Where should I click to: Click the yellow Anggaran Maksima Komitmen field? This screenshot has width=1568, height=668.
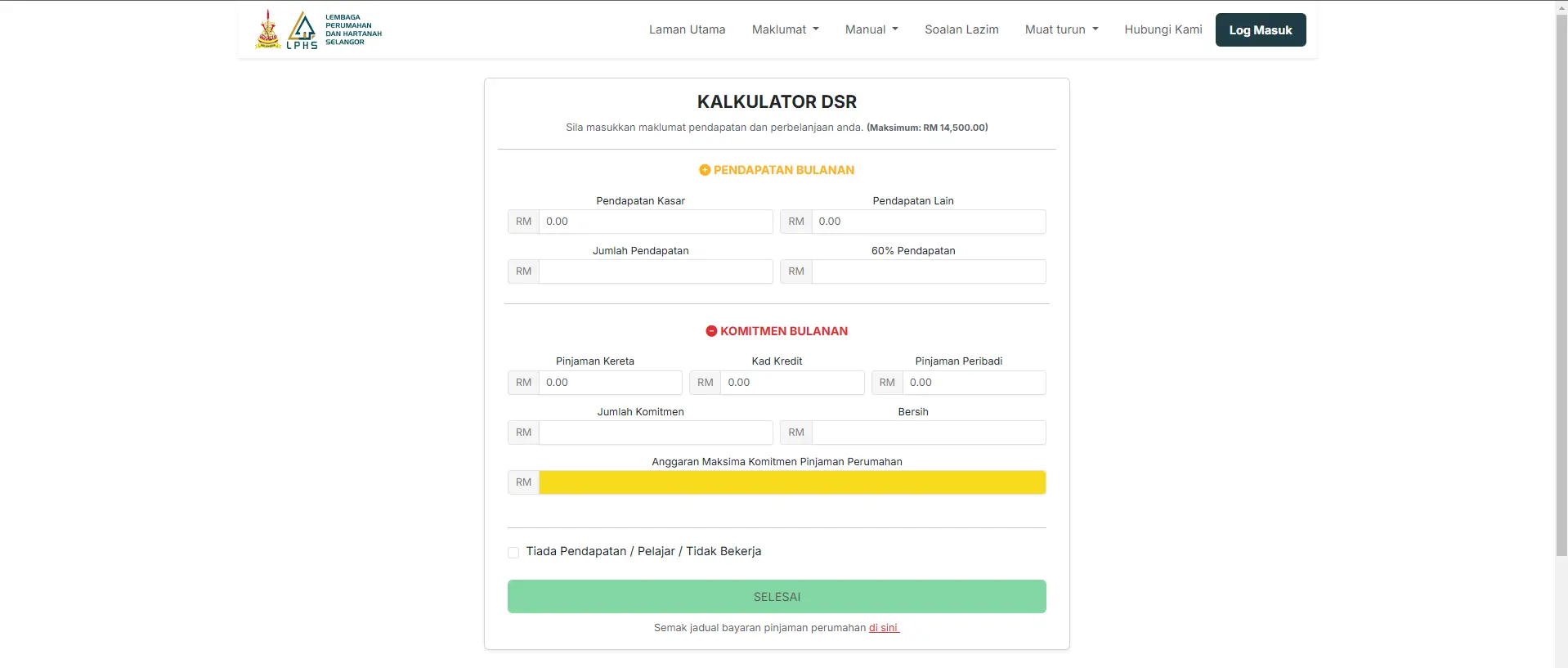point(792,482)
